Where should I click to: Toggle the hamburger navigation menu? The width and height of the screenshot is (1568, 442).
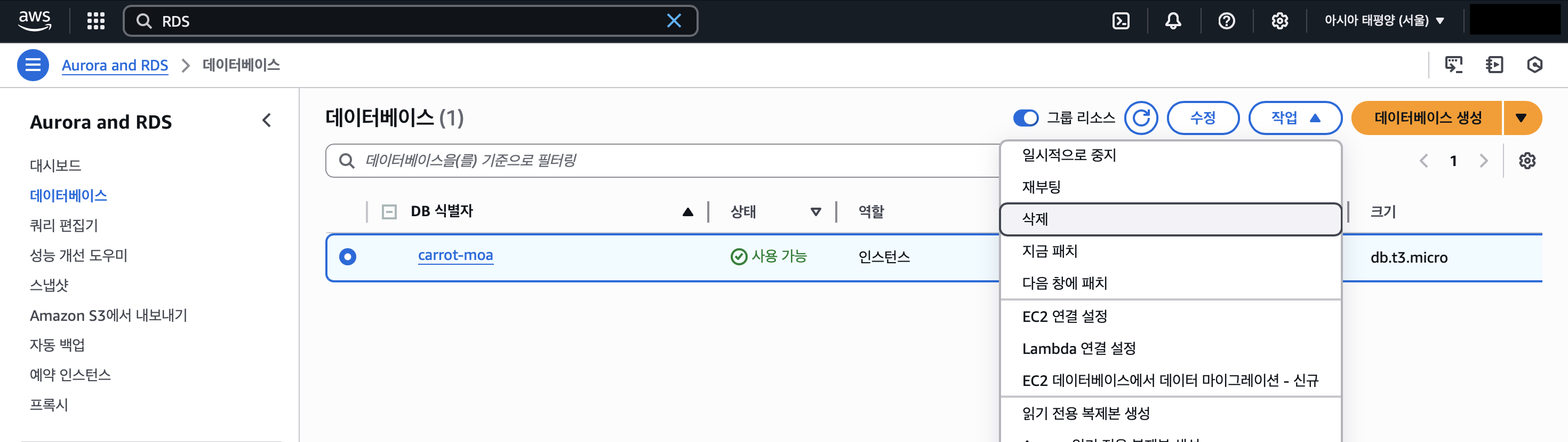tap(33, 65)
